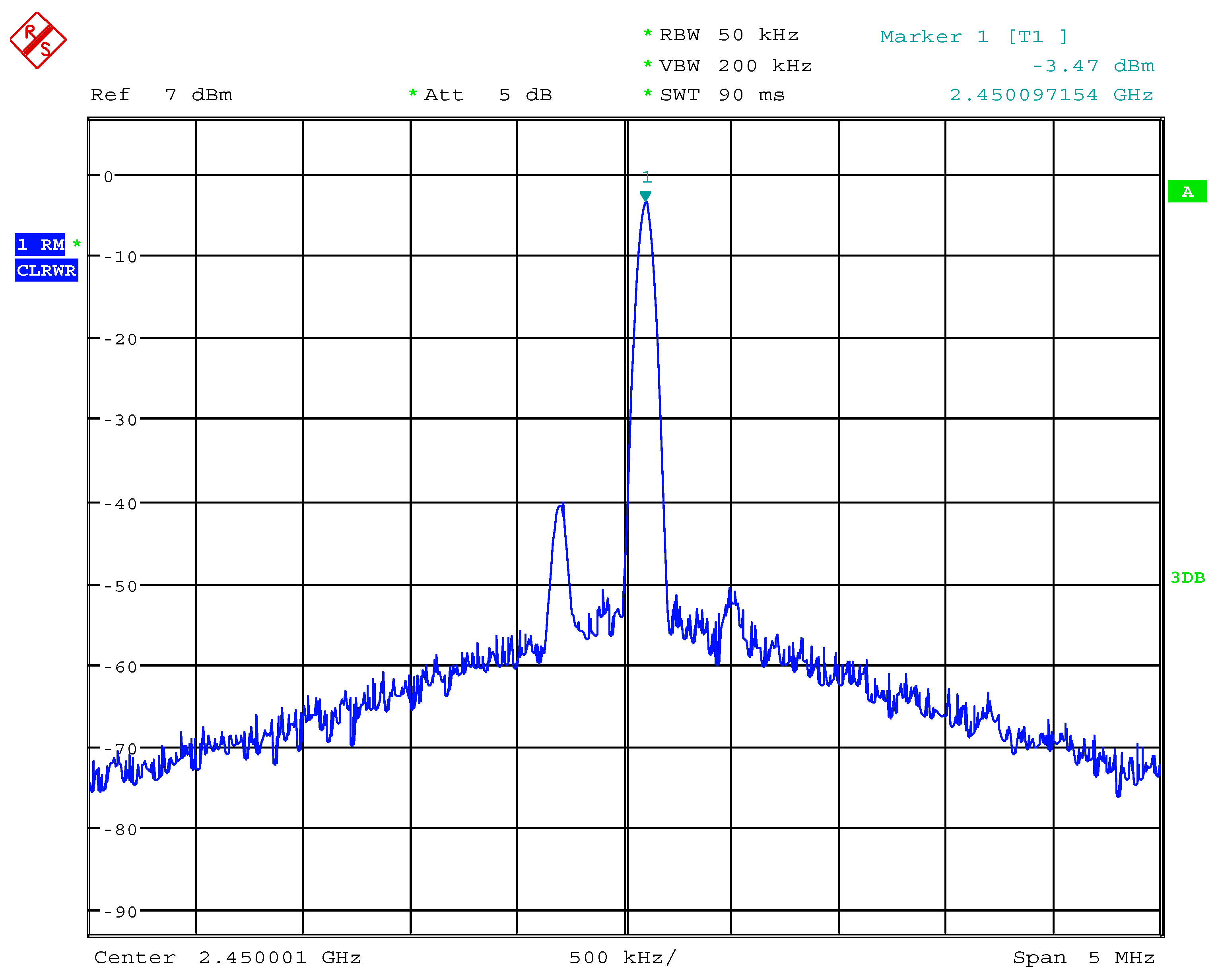Click the green asterisk beside 1 RM
The image size is (1218, 980).
click(x=77, y=244)
